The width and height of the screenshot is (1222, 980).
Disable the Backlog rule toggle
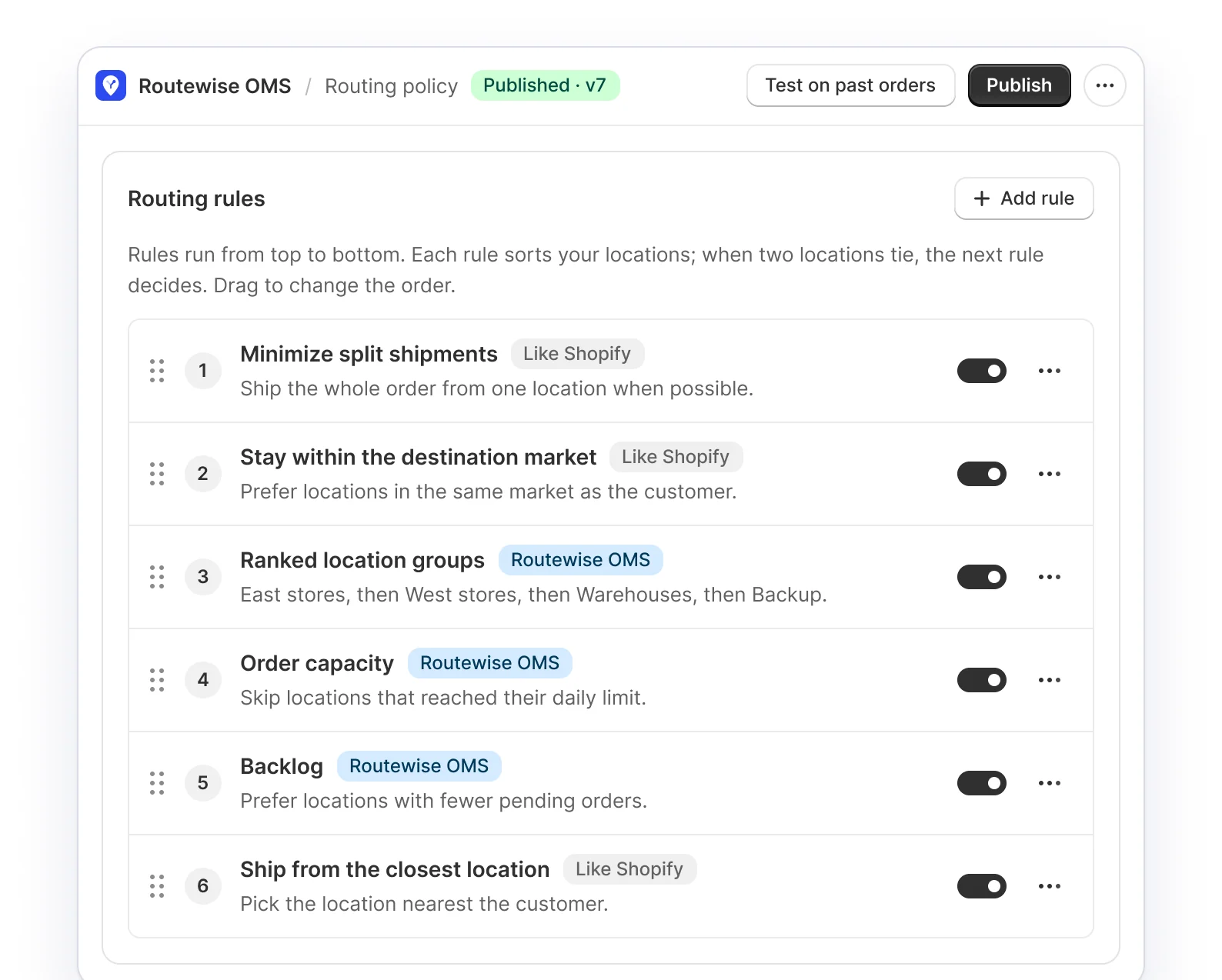pos(982,783)
